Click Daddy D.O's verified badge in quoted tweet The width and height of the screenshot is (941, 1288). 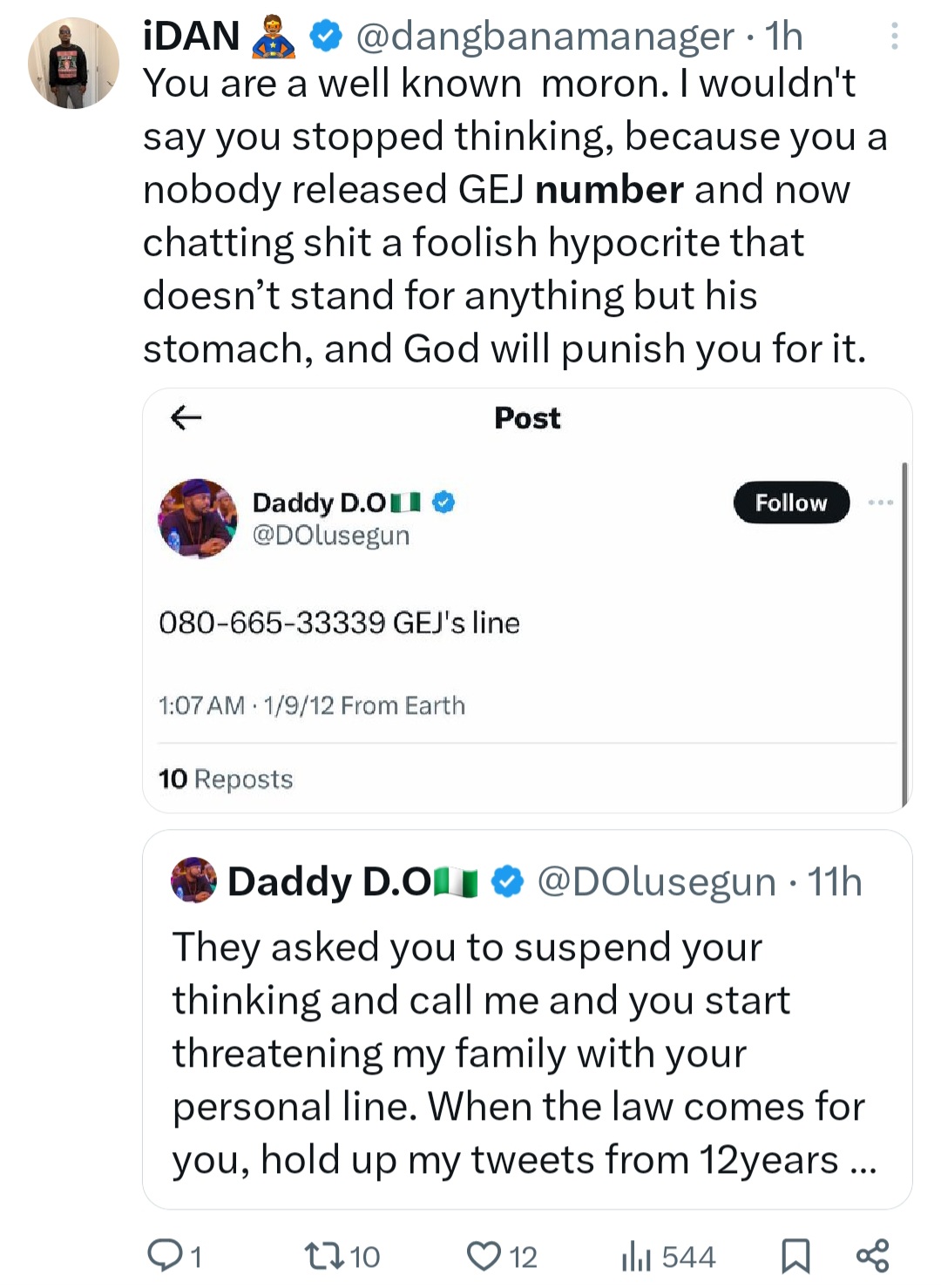click(x=508, y=881)
